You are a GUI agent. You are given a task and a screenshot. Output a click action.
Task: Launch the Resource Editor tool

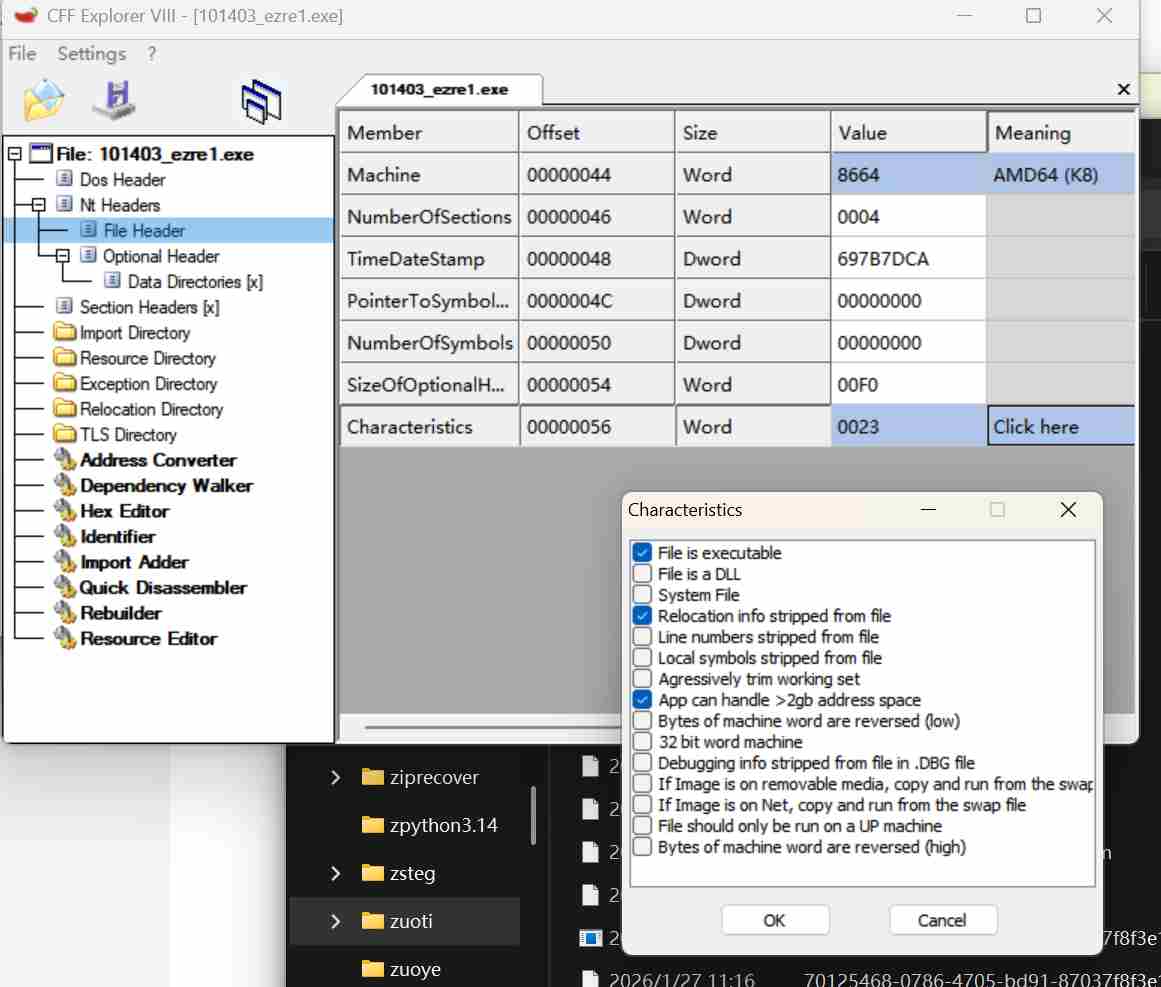click(149, 638)
